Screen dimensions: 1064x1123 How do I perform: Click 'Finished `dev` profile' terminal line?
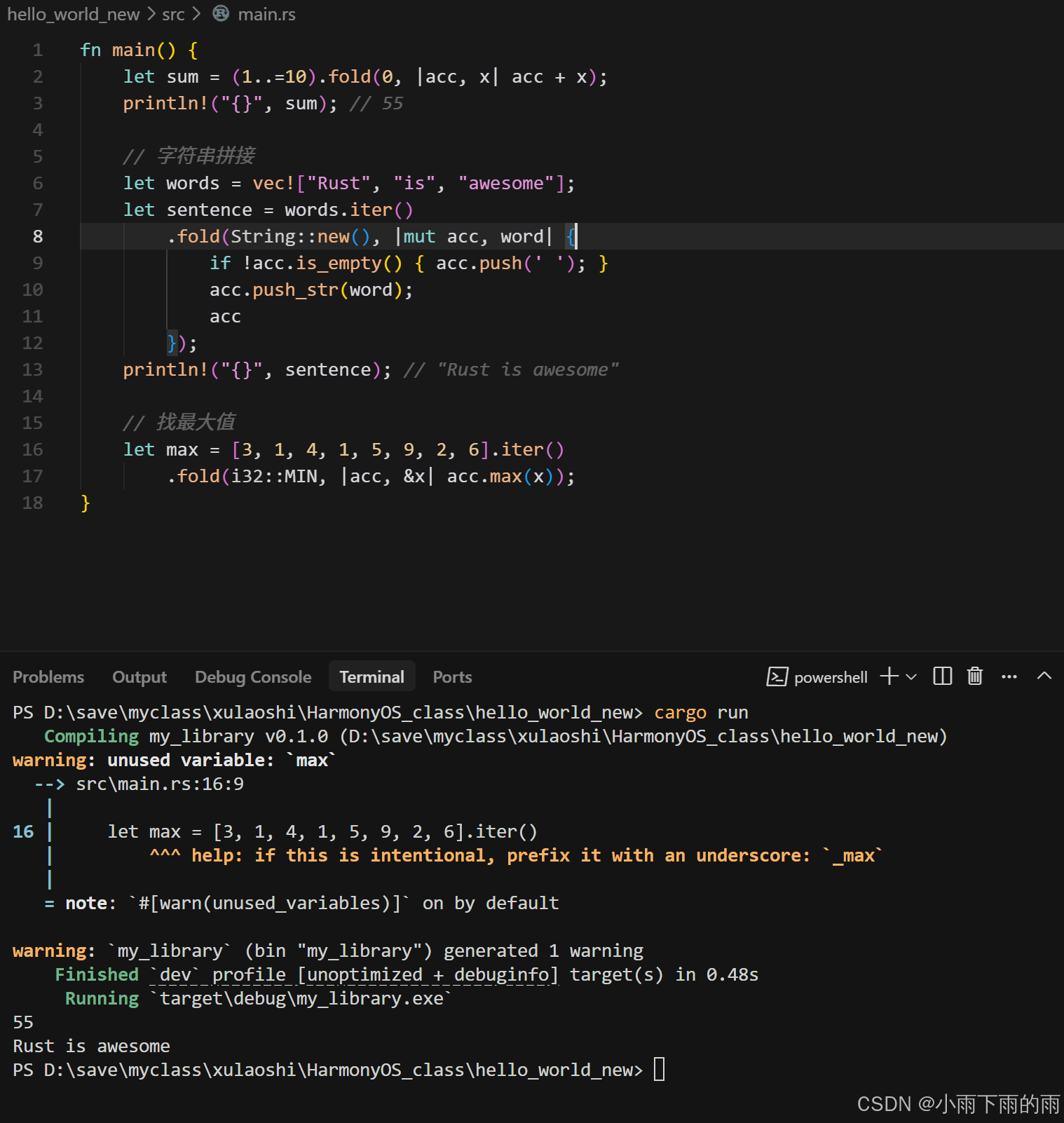(x=407, y=974)
